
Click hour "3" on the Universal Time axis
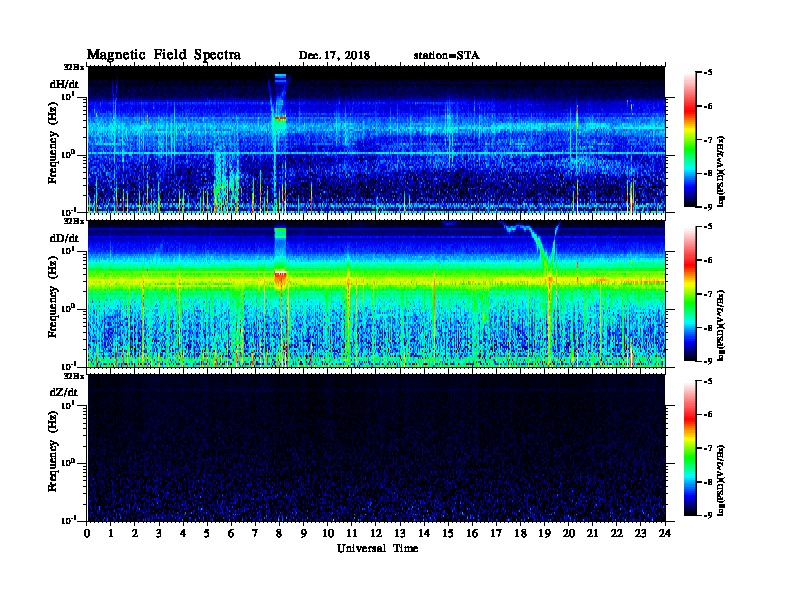159,533
